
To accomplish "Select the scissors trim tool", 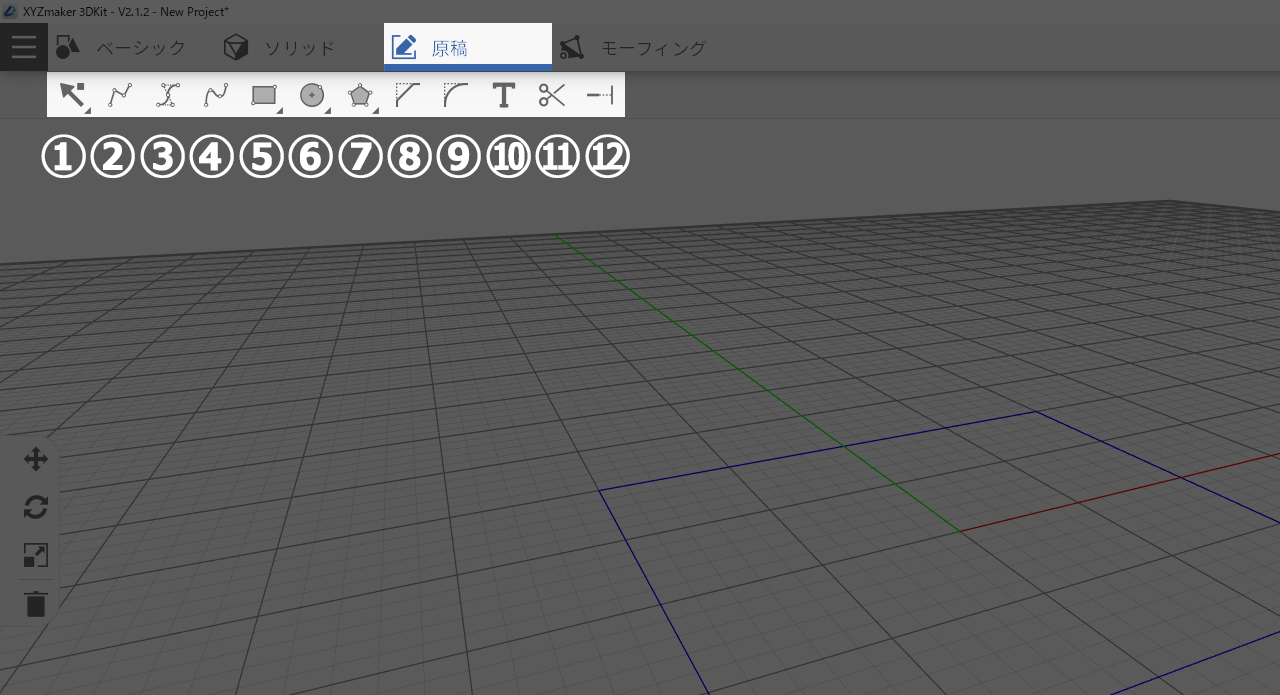I will point(552,95).
